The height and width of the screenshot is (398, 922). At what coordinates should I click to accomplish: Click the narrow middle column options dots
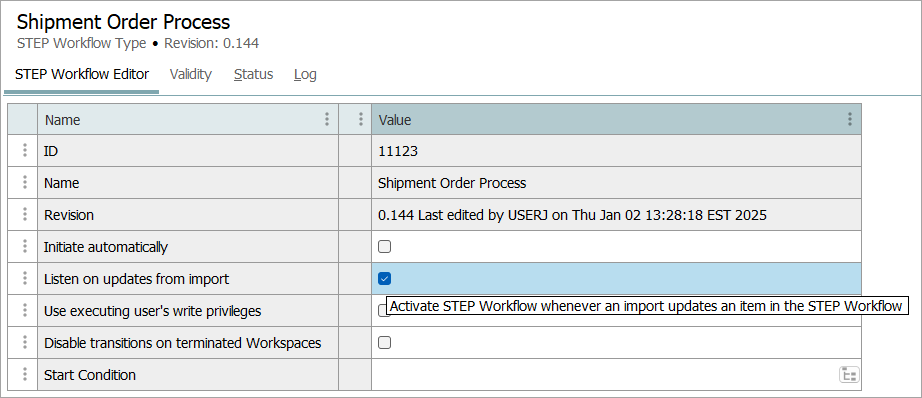coord(361,120)
